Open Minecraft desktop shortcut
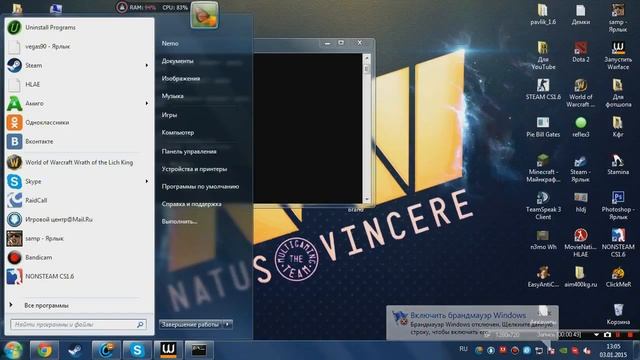This screenshot has width=640, height=360. point(543,168)
